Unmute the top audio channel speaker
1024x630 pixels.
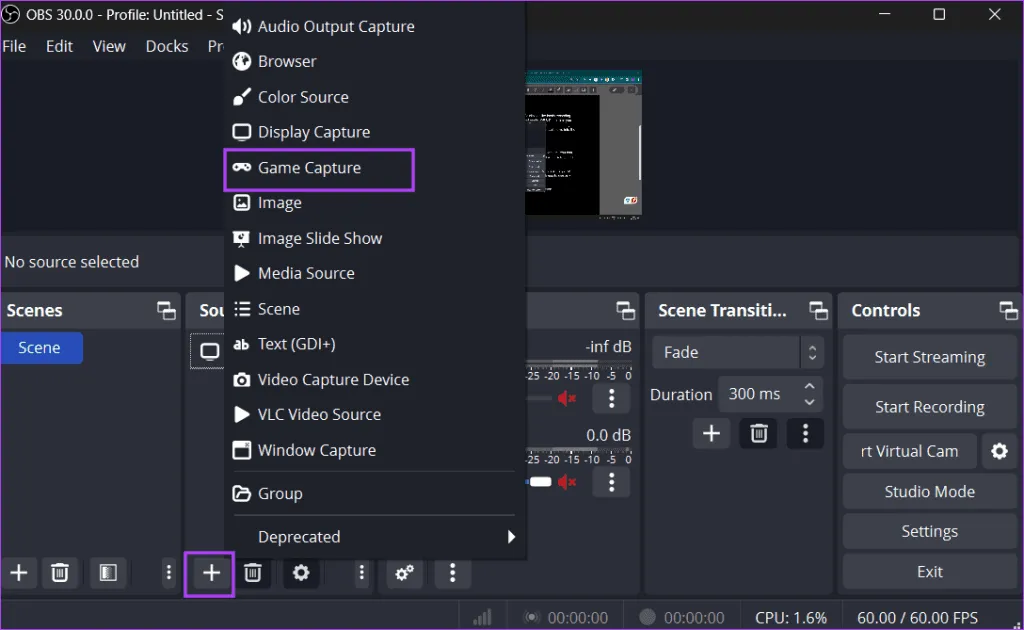coord(568,398)
